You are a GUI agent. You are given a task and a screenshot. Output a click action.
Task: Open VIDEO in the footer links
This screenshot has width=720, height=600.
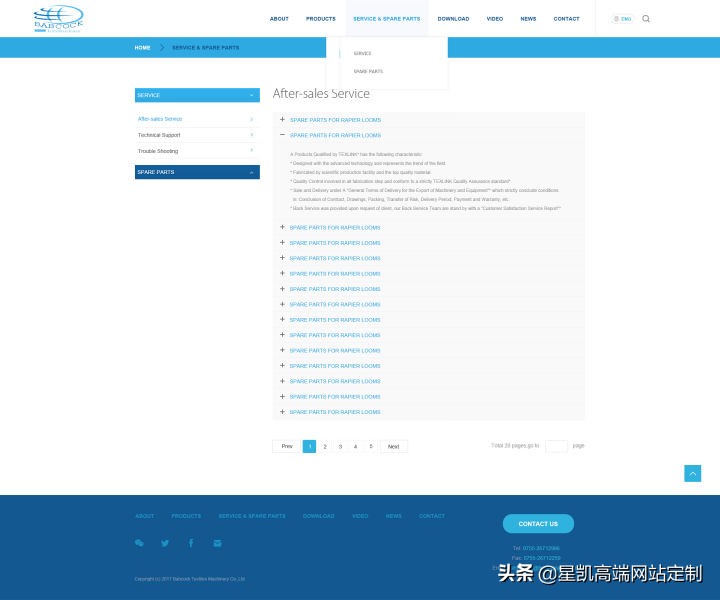(360, 516)
